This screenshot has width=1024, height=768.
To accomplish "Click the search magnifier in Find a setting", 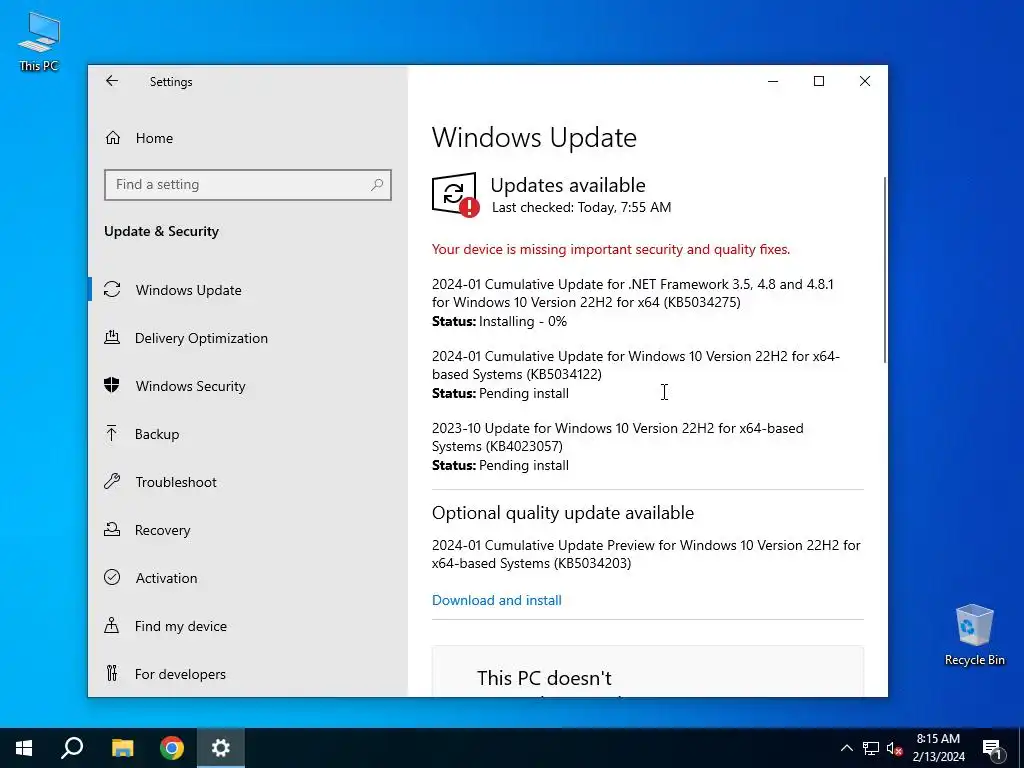I will [x=377, y=185].
